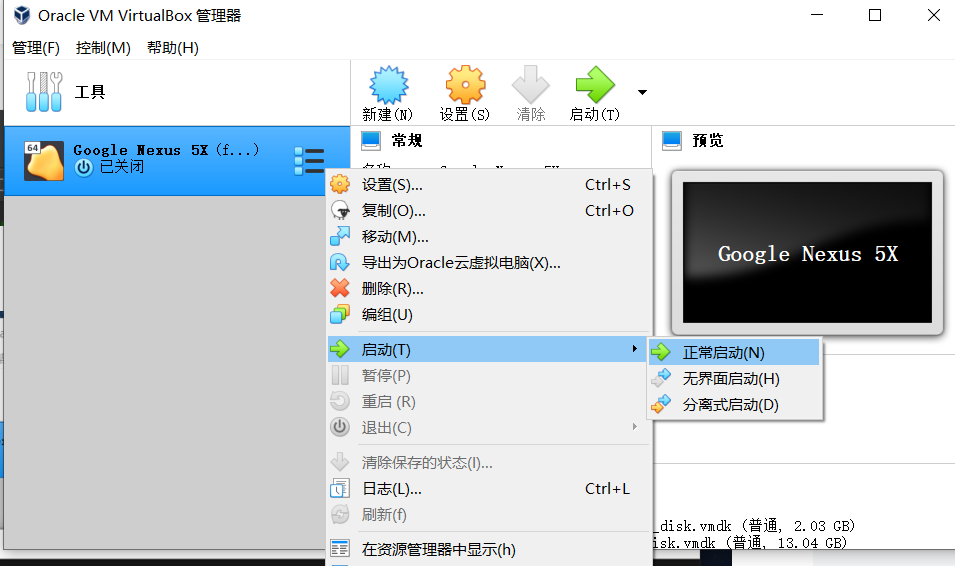Open the Google Nexus 5X machine list menu icon
The height and width of the screenshot is (566, 955).
pyautogui.click(x=309, y=161)
